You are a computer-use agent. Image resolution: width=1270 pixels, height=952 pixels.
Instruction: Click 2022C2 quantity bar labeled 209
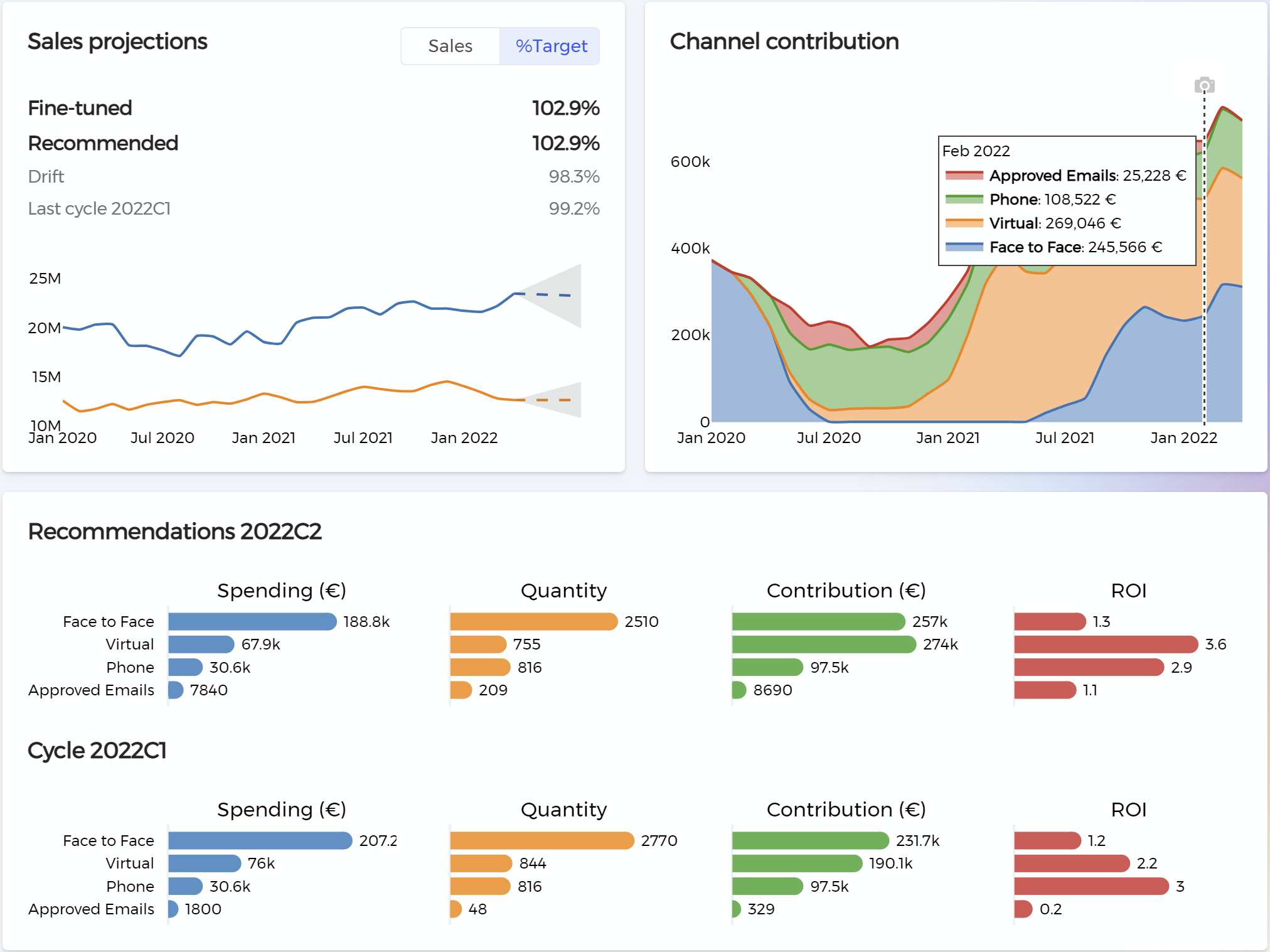pos(461,690)
